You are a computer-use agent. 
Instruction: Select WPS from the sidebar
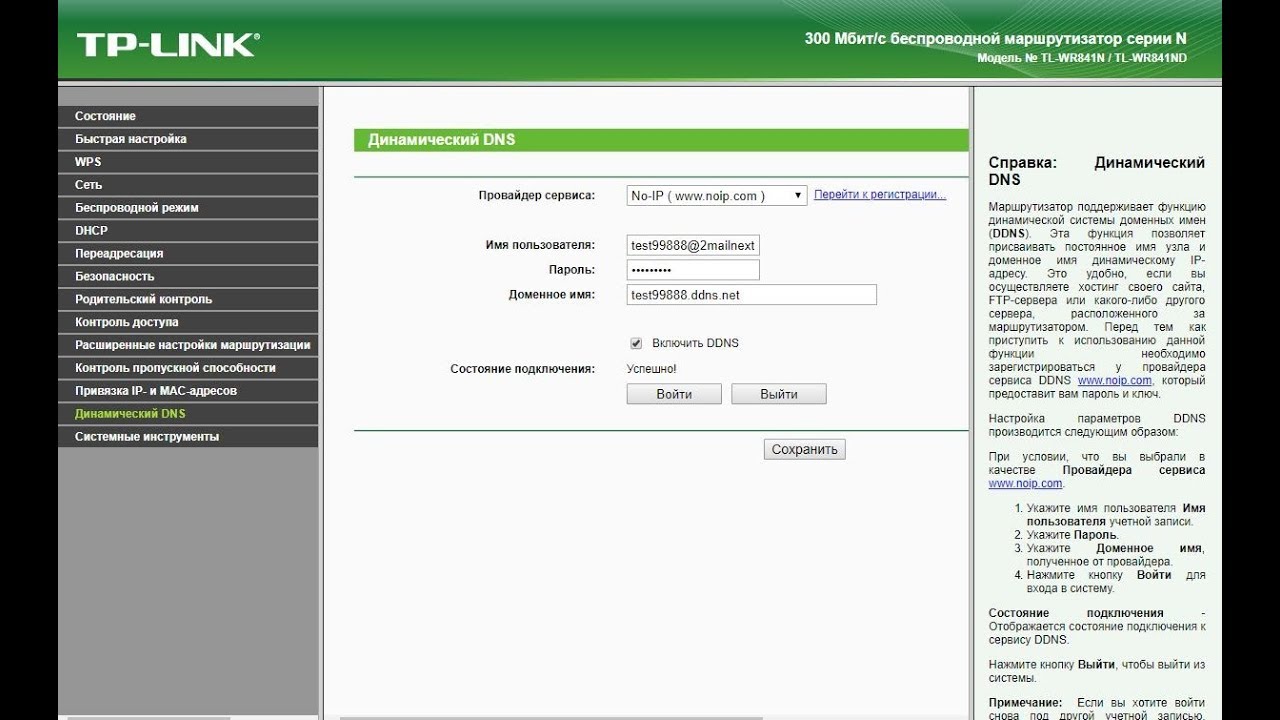[188, 162]
